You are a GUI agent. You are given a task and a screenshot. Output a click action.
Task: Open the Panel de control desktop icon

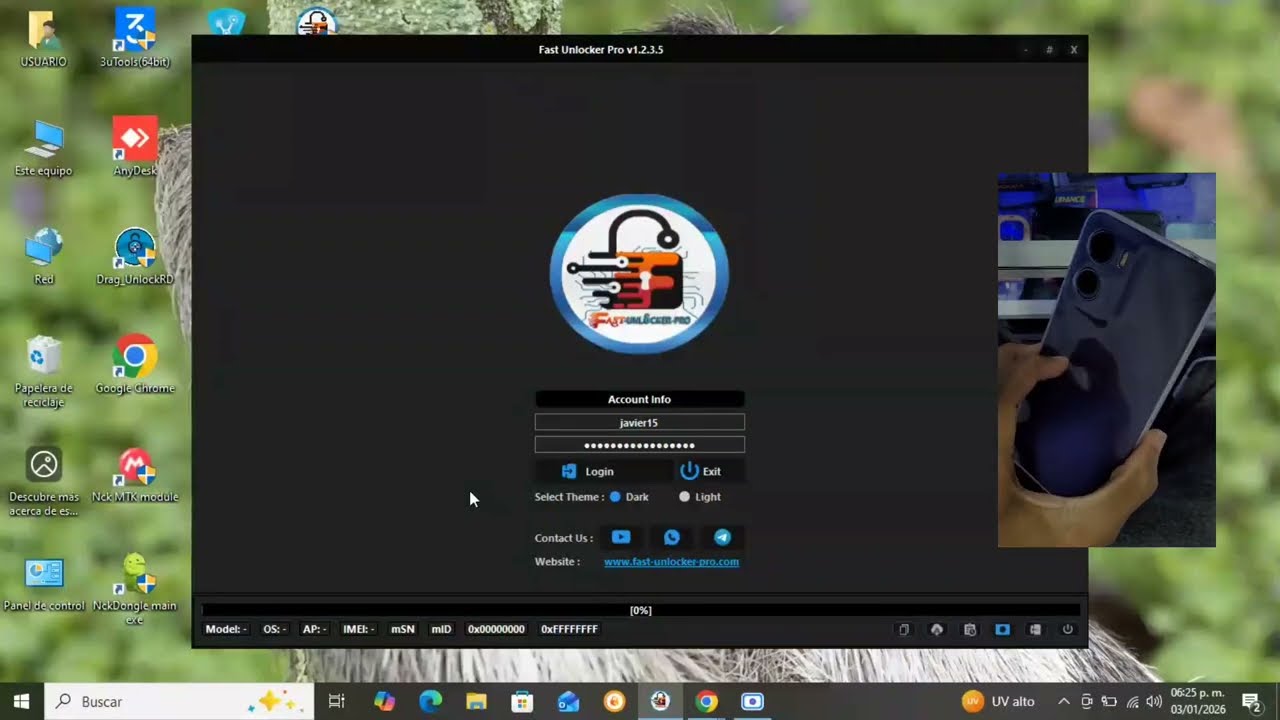point(44,584)
